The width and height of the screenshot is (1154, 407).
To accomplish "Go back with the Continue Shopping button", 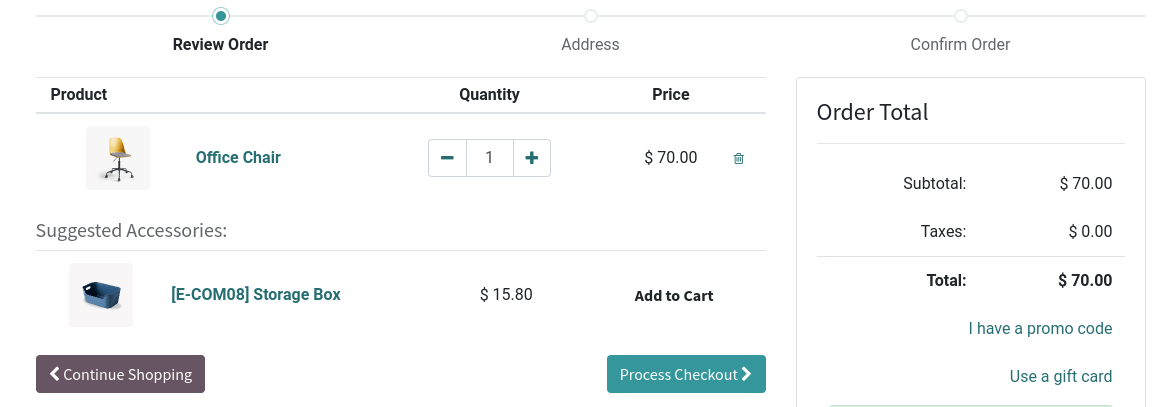I will 120,374.
